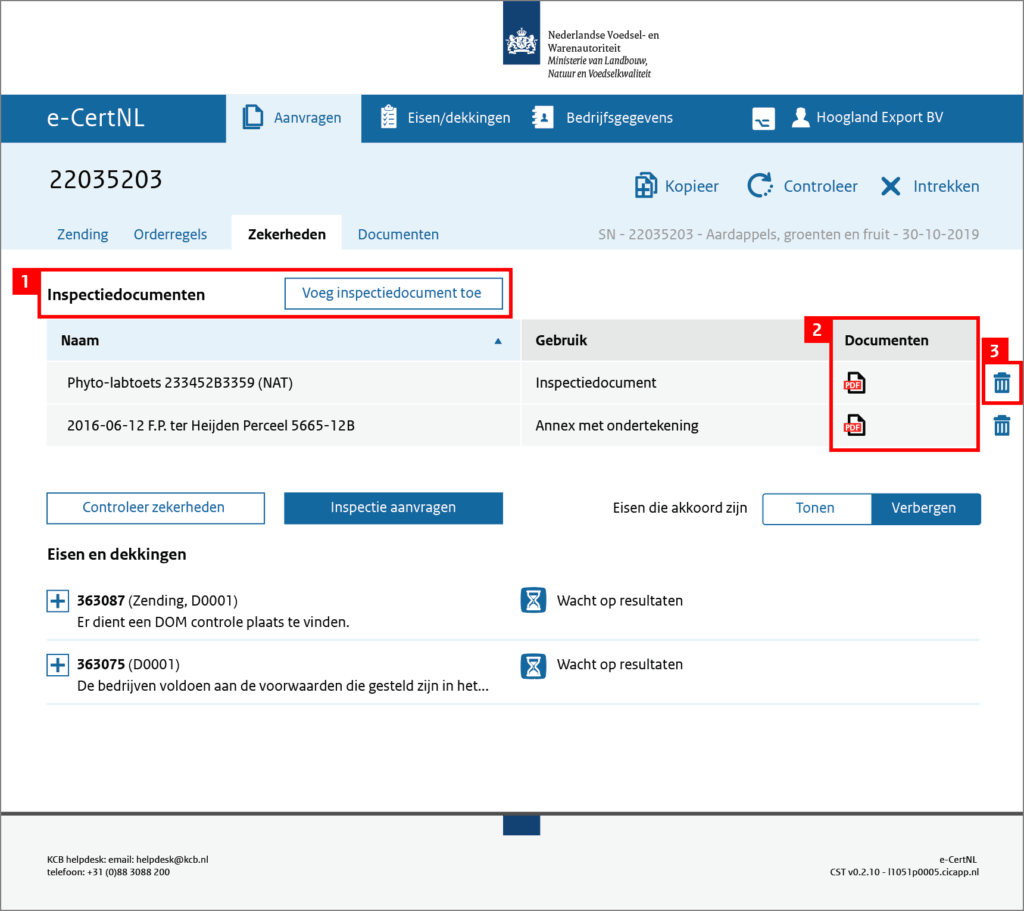
Task: Click Wacht op resultaten for 363075
Action: [x=620, y=665]
